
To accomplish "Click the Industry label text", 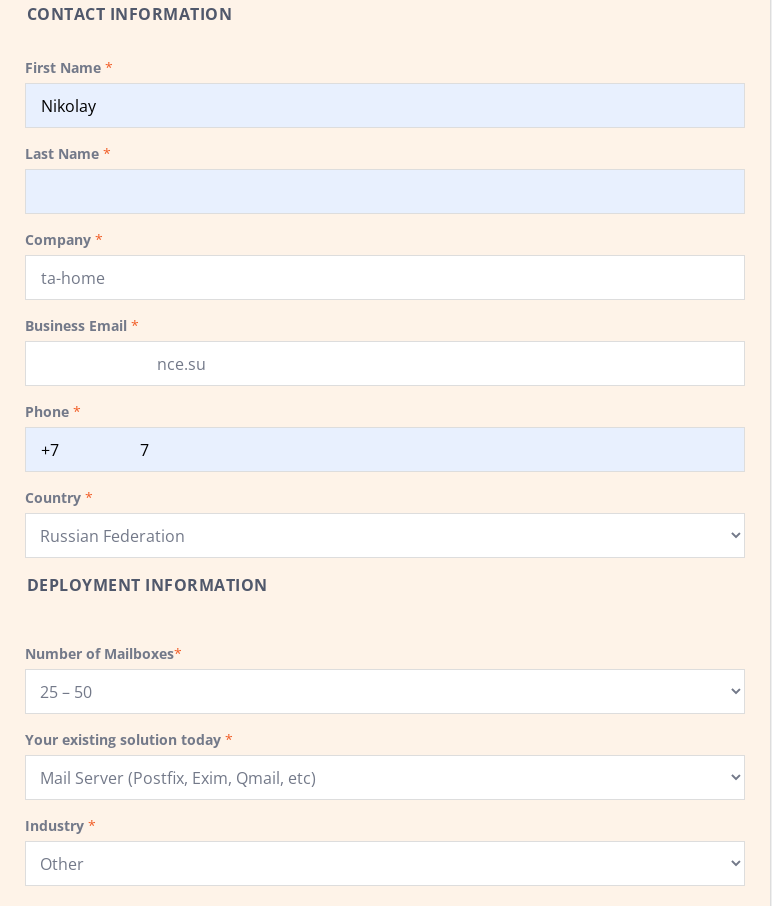I will 54,826.
